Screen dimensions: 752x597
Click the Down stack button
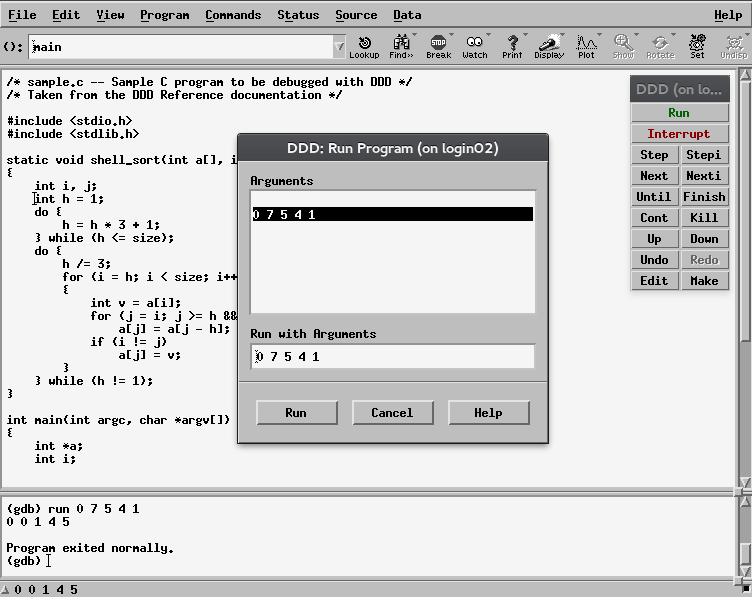tap(704, 239)
